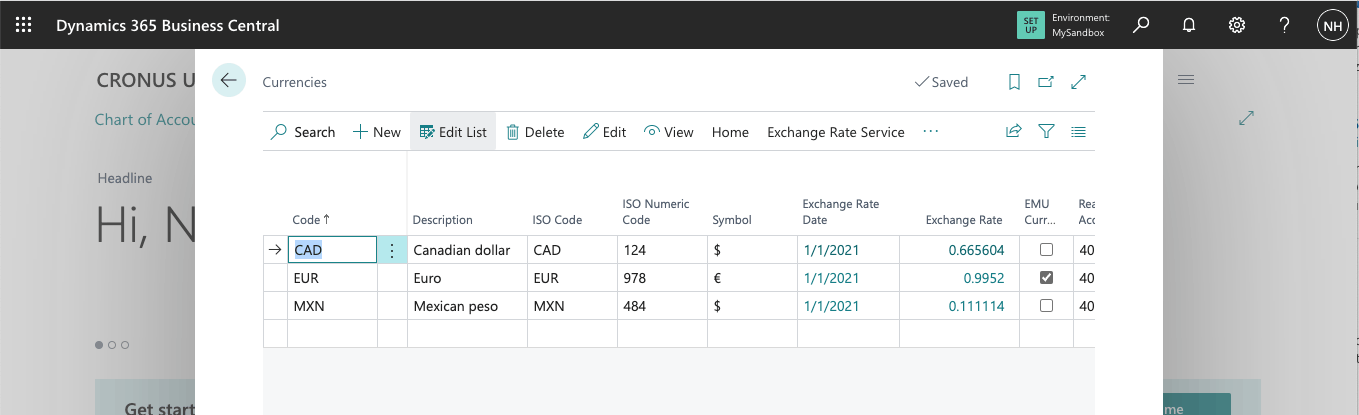
Task: Toggle the filter pane funnel icon
Action: coord(1046,131)
